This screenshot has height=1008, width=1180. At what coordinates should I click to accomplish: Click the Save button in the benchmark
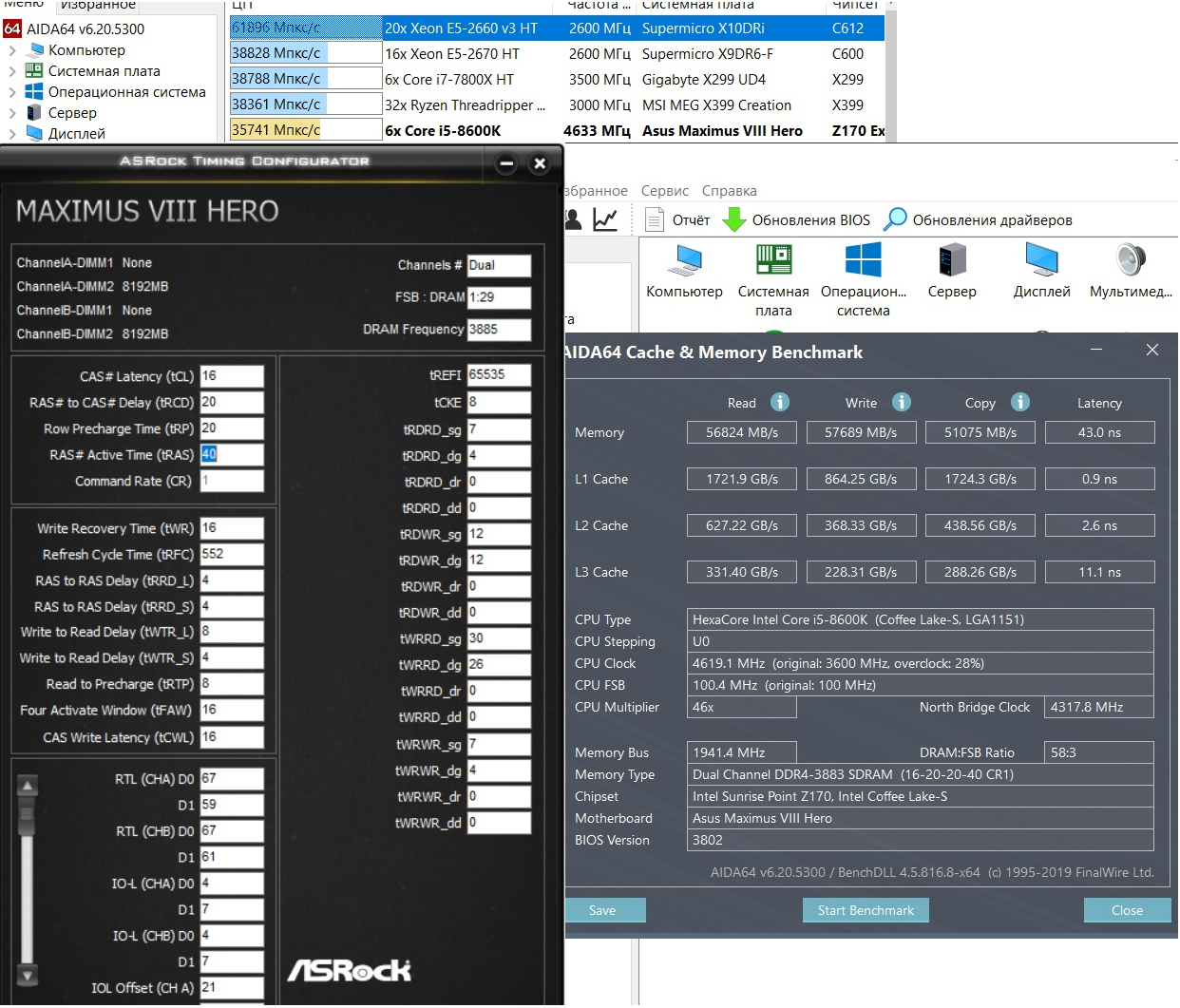pyautogui.click(x=605, y=910)
